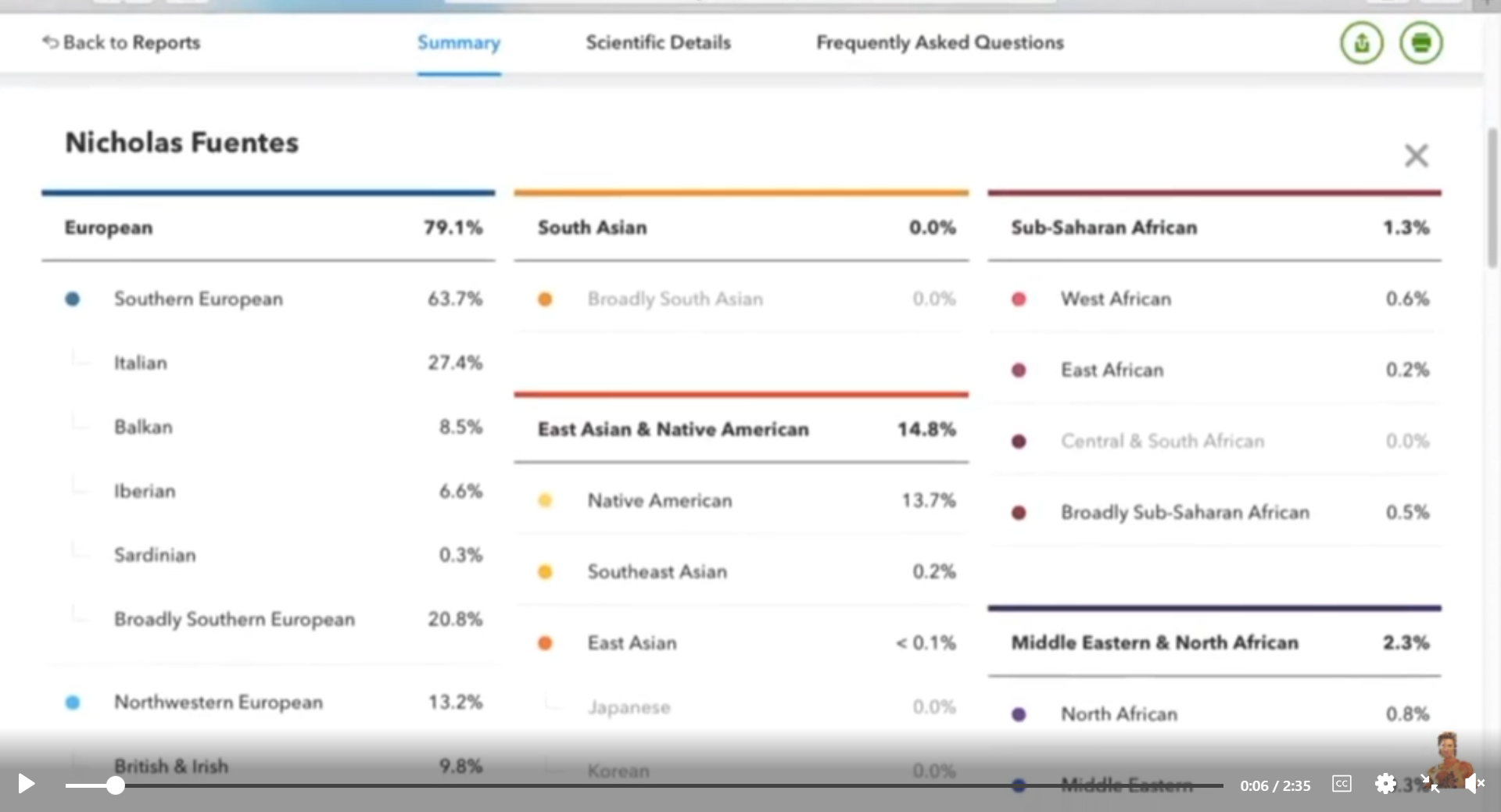The height and width of the screenshot is (812, 1501).
Task: Click the Nicholas Fuentes name heading
Action: point(181,142)
